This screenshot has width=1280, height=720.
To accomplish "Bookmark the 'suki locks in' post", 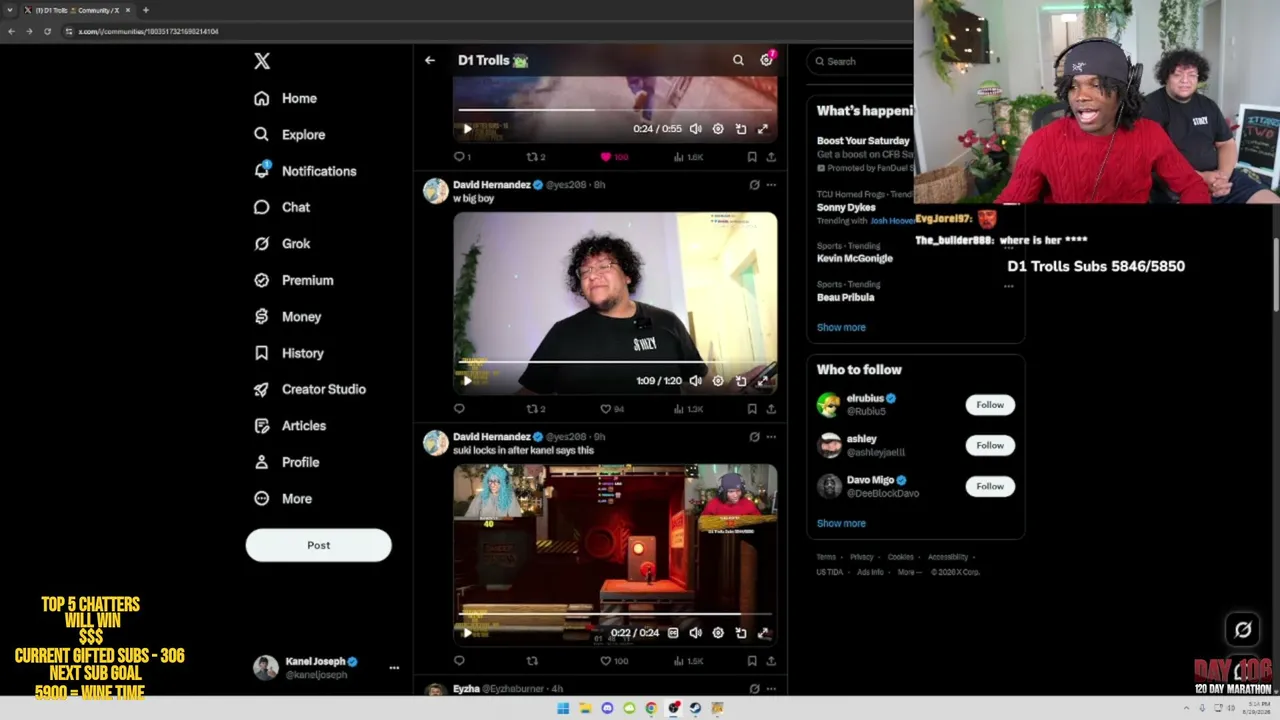I will [x=752, y=661].
